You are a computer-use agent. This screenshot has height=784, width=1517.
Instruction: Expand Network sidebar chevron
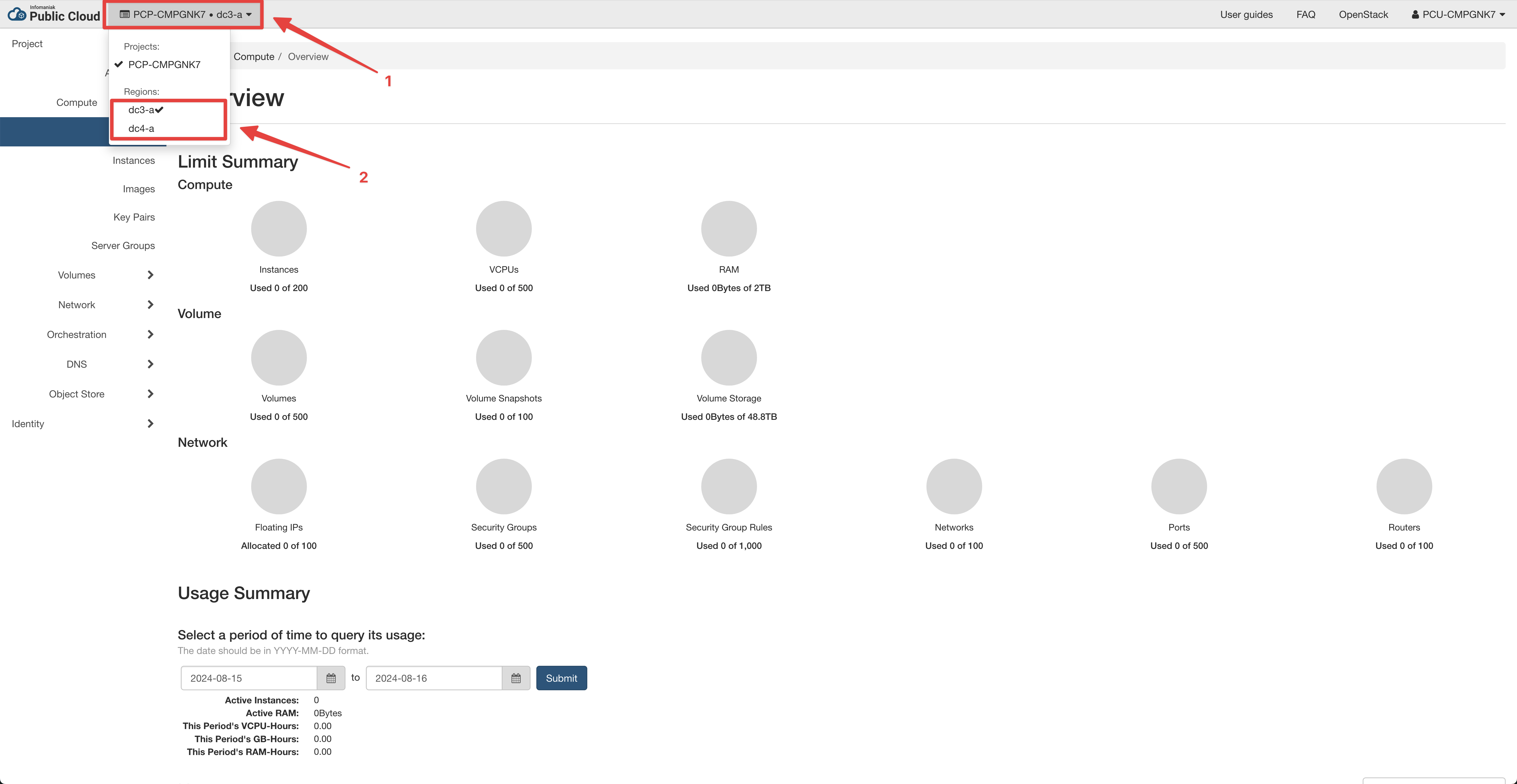click(x=150, y=305)
